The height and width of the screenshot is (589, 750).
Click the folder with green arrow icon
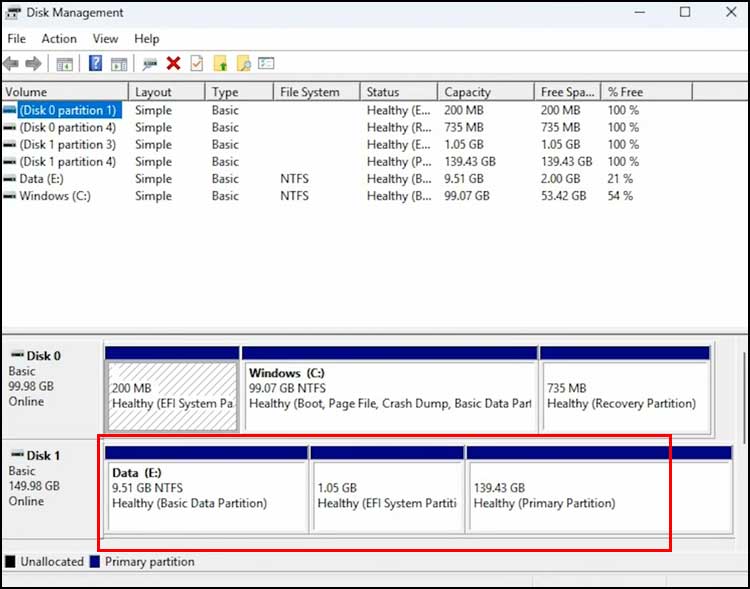coord(220,63)
